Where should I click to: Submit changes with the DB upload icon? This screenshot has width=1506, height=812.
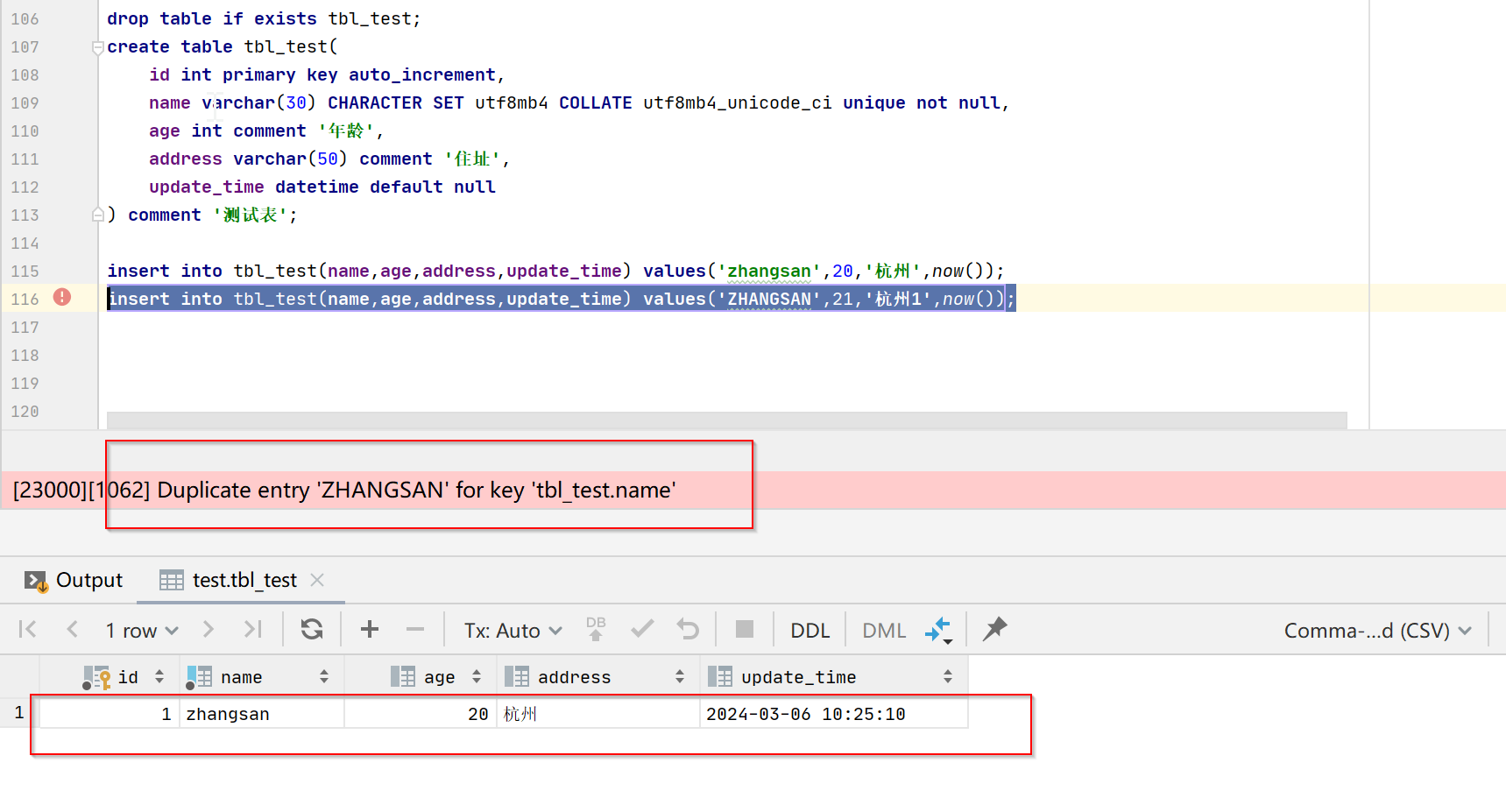tap(596, 628)
